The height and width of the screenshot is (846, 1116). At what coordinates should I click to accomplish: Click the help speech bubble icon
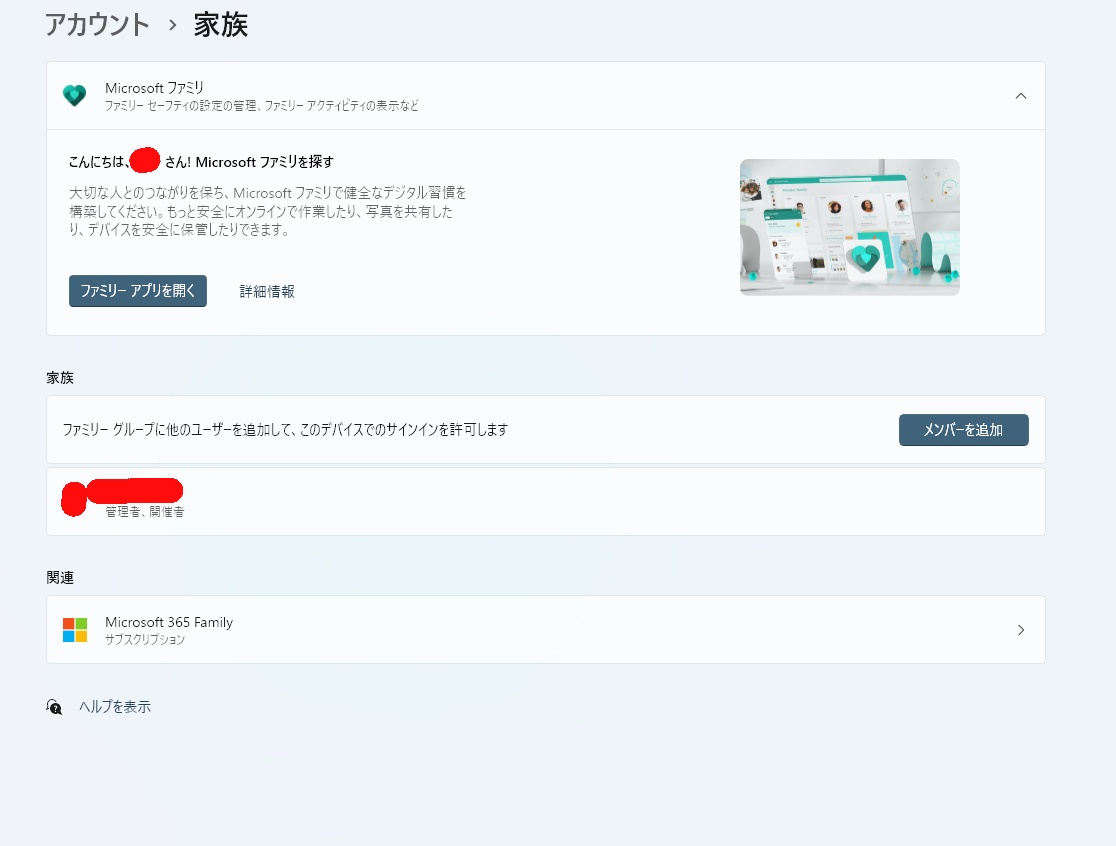55,707
